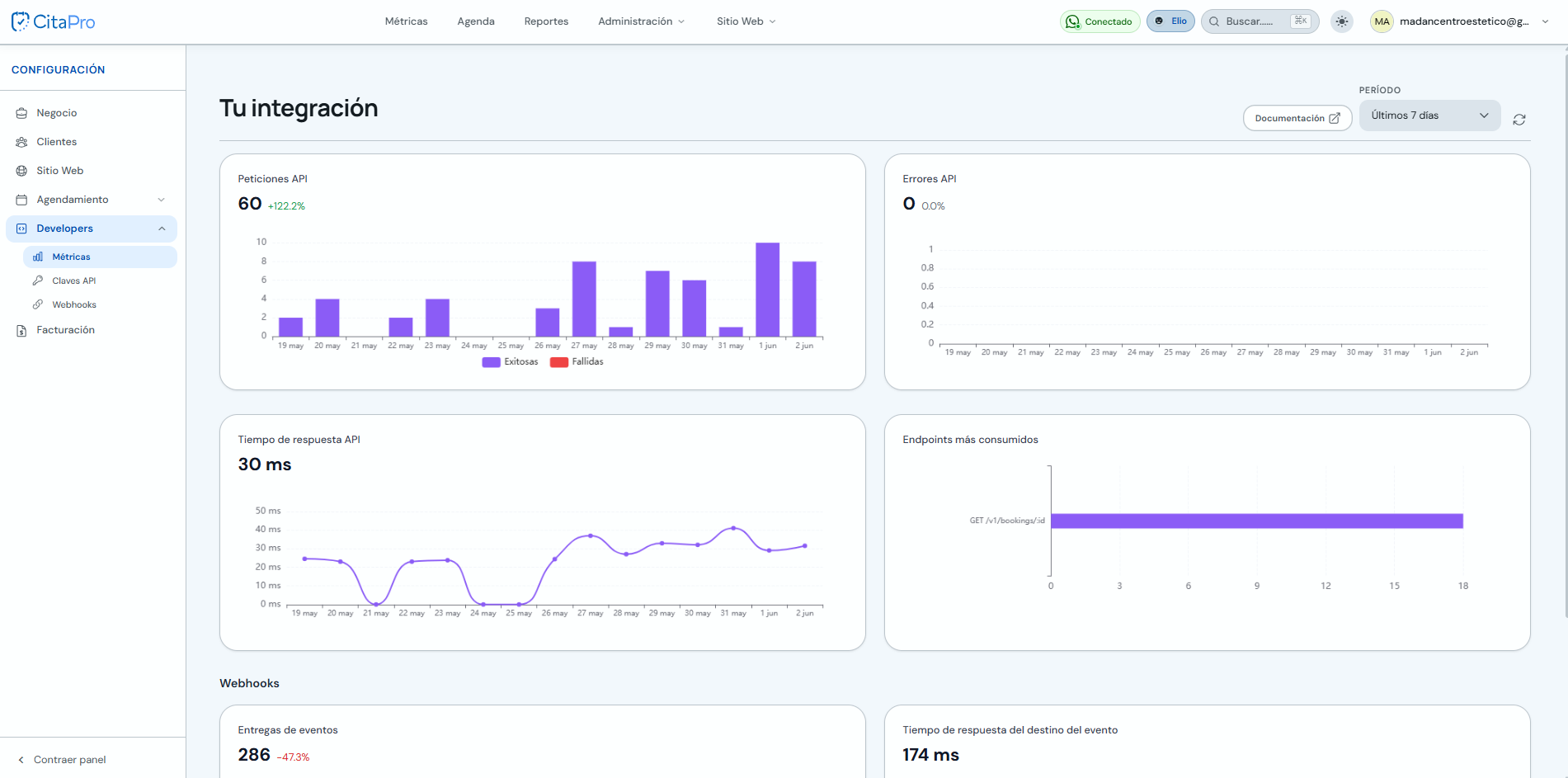Click the GET /v1/bookings/:id bar
Screen dimensions: 1568x778
point(1256,521)
